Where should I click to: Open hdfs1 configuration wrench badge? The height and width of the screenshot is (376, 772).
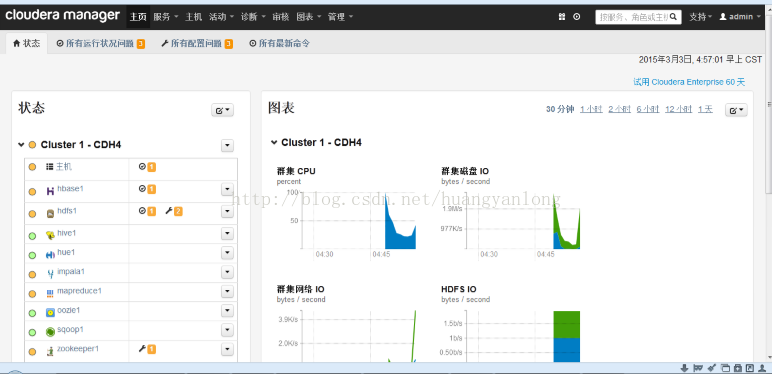(x=174, y=211)
